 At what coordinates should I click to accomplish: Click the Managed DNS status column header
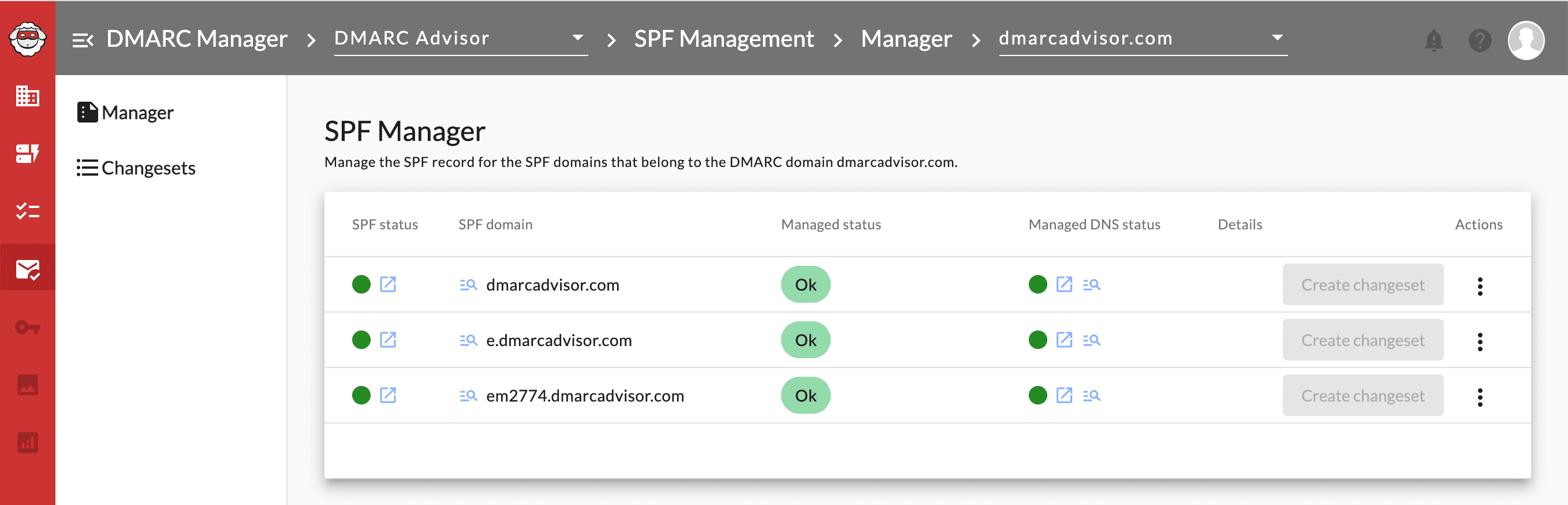click(1094, 224)
